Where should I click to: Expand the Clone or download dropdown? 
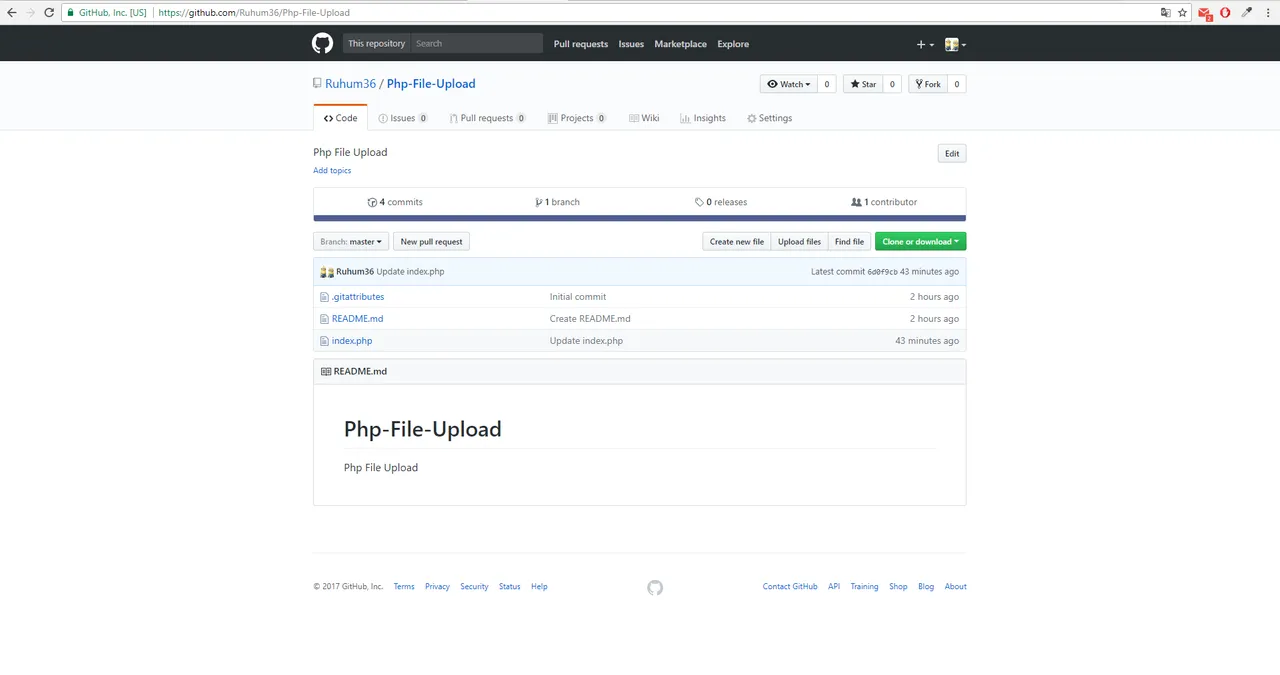[920, 241]
